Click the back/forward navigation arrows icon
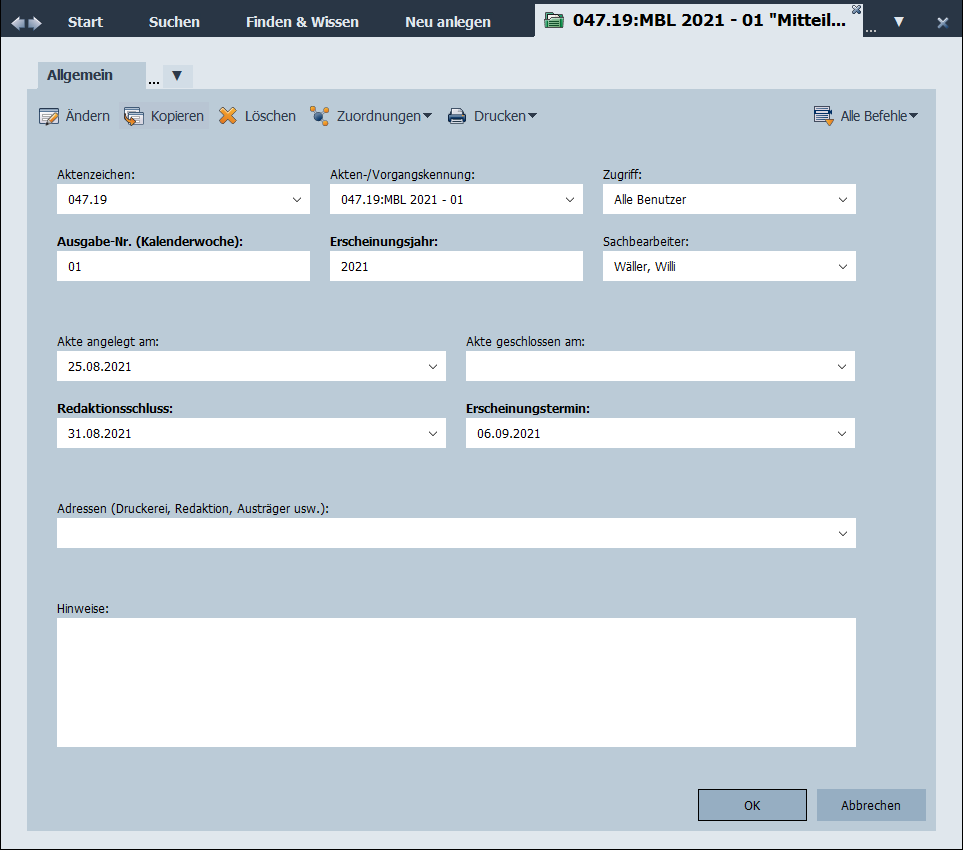The image size is (963, 850). pyautogui.click(x=27, y=22)
